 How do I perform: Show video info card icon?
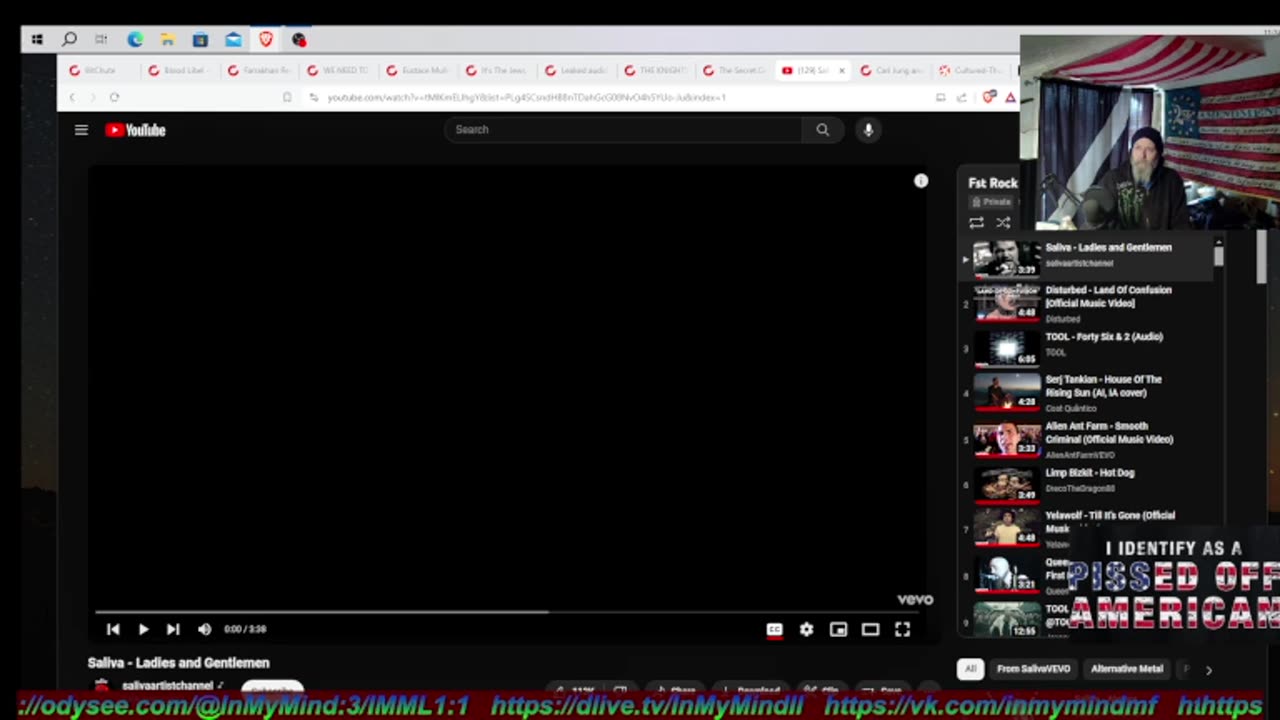(921, 181)
